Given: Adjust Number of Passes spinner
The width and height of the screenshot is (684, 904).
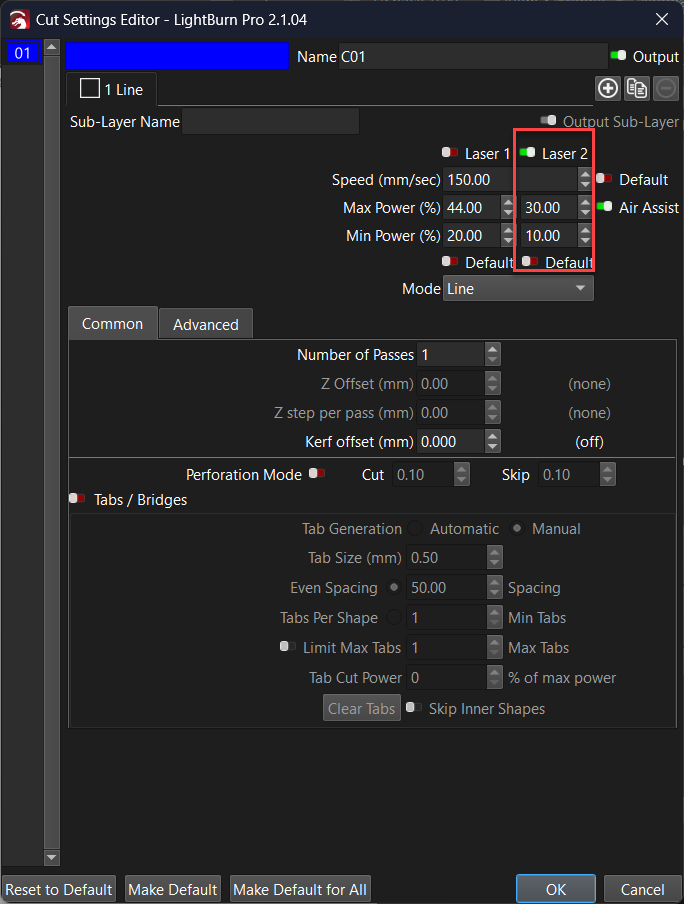Looking at the screenshot, I should click(492, 354).
